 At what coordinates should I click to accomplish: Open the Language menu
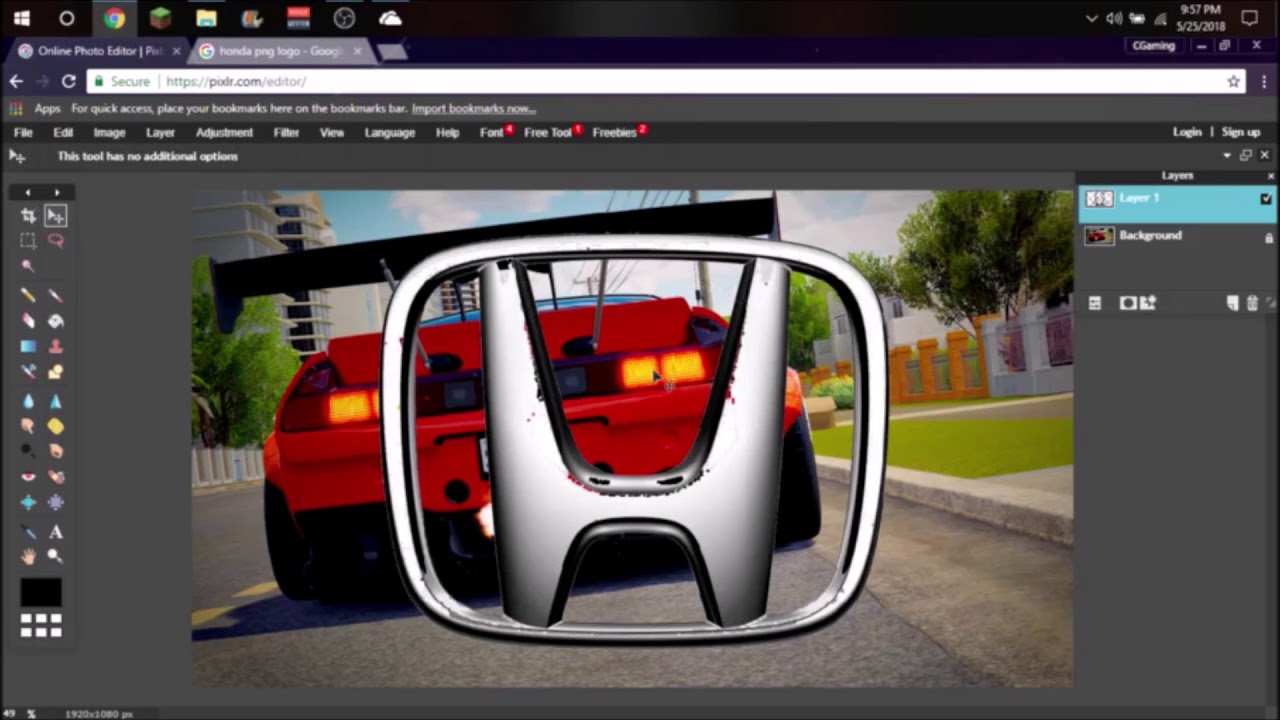[x=390, y=132]
